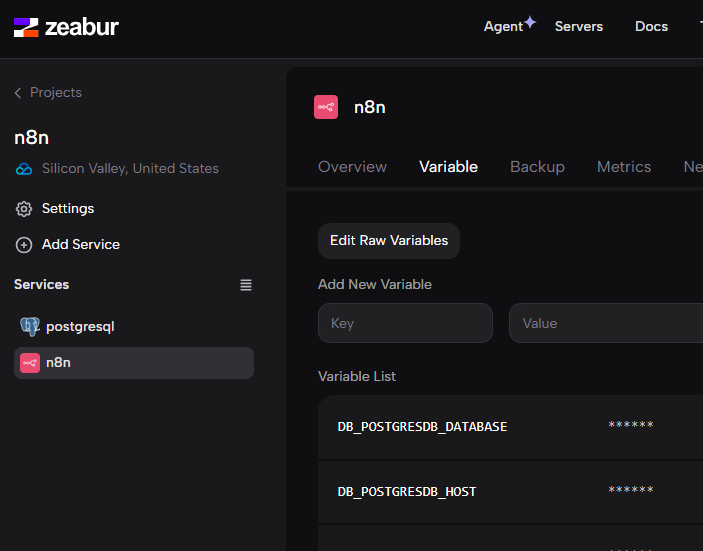Focus the Value input field
Screen dimensions: 703x551
click(606, 323)
